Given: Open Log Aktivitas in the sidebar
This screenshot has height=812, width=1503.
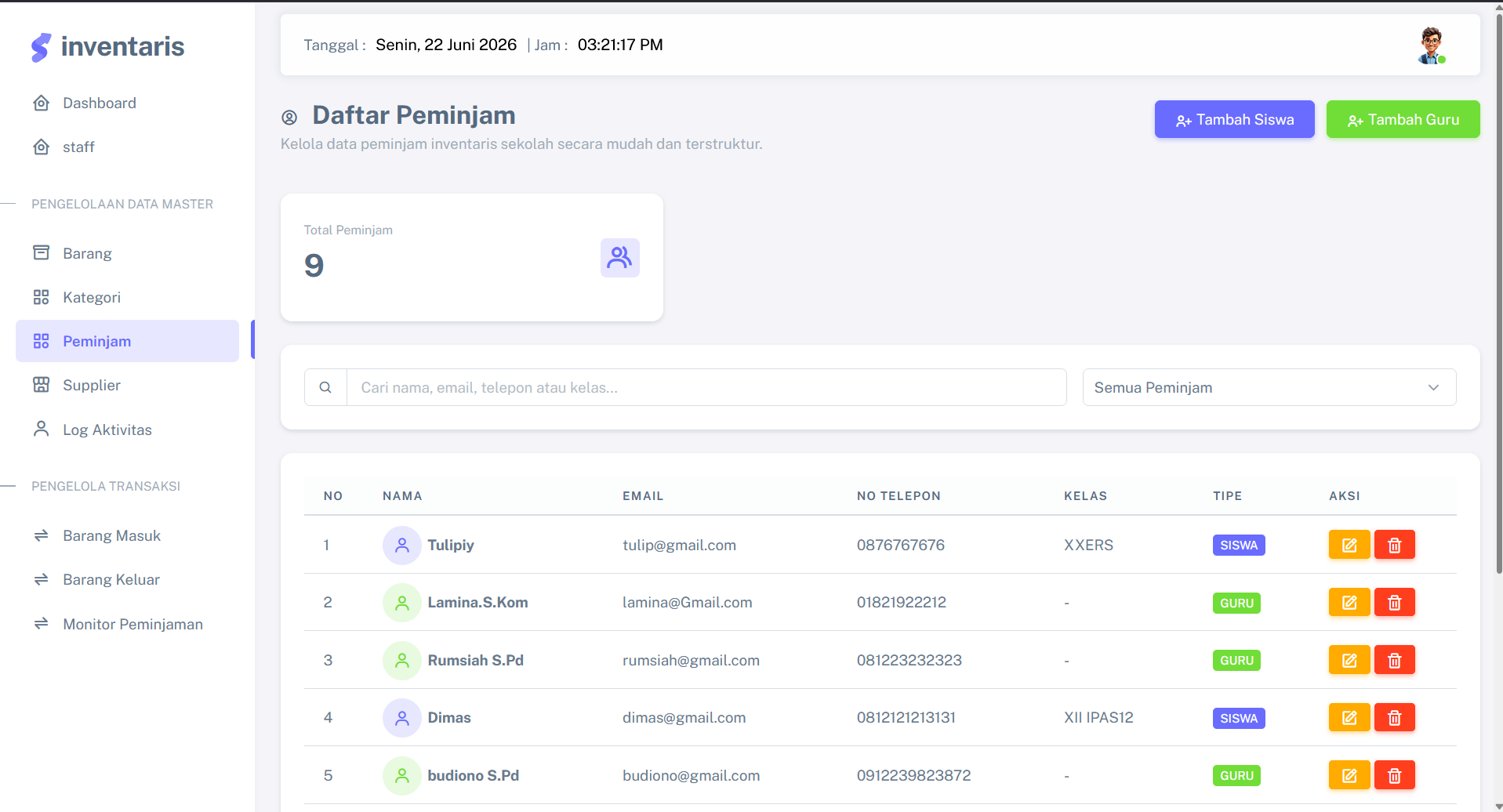Looking at the screenshot, I should point(127,430).
